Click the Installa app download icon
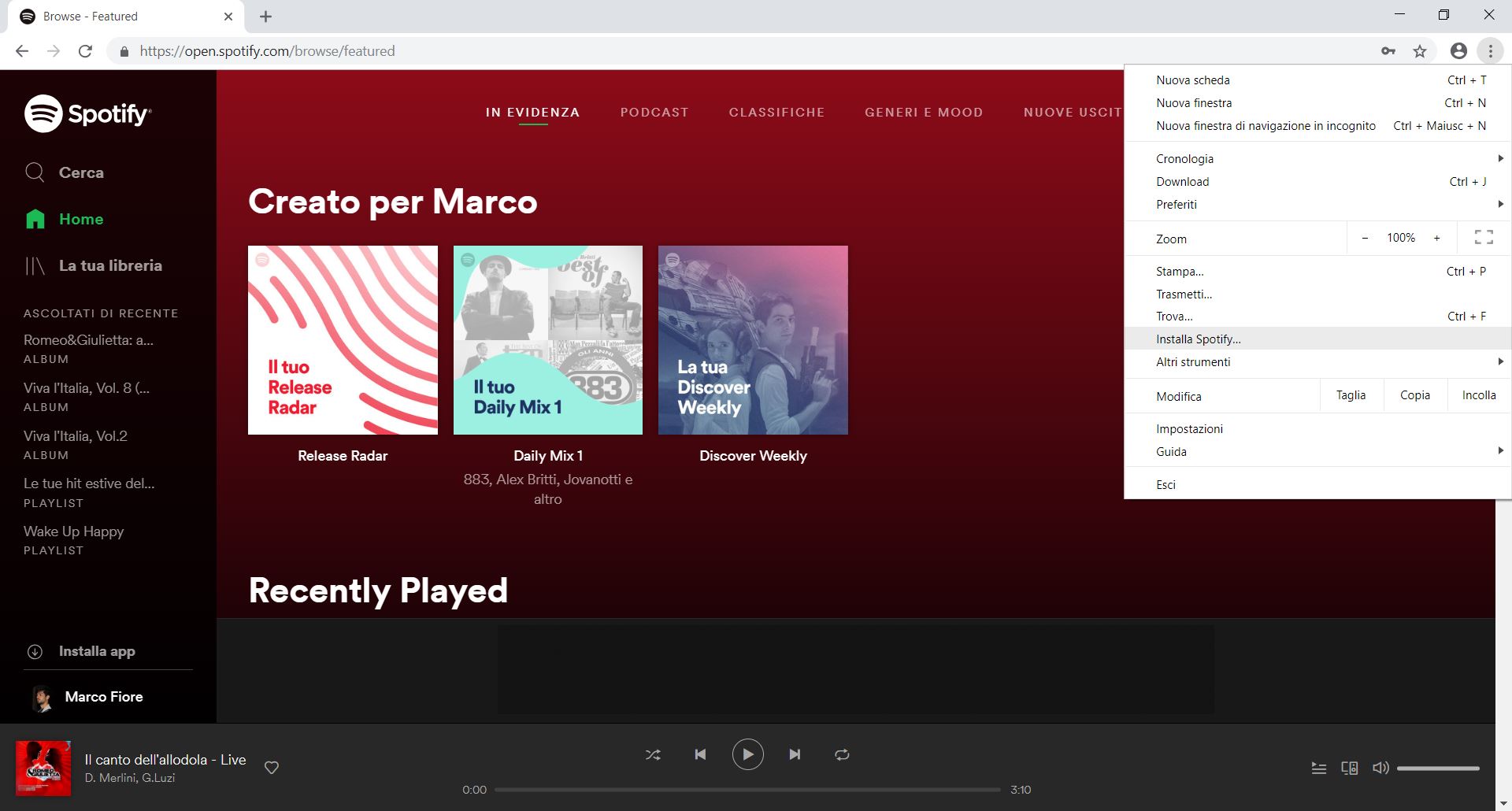This screenshot has width=1512, height=811. (x=35, y=651)
